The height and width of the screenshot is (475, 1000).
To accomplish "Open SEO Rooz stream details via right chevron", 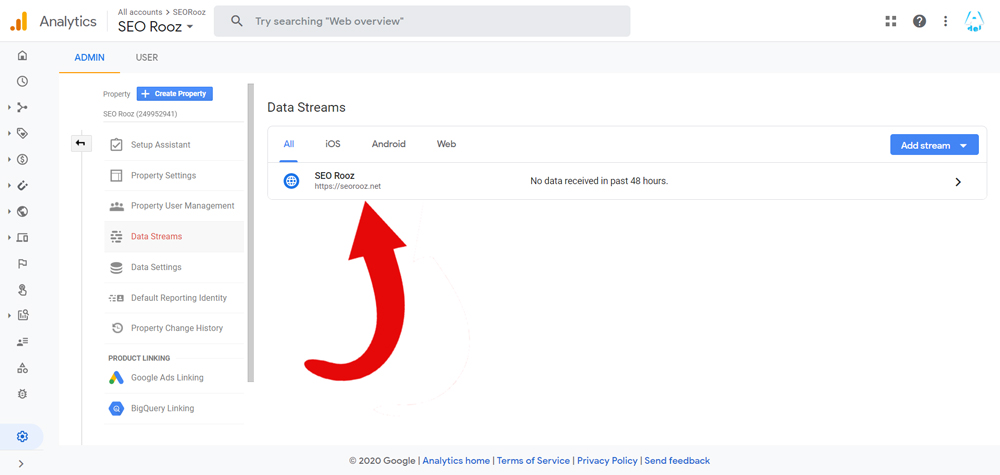I will [x=958, y=182].
